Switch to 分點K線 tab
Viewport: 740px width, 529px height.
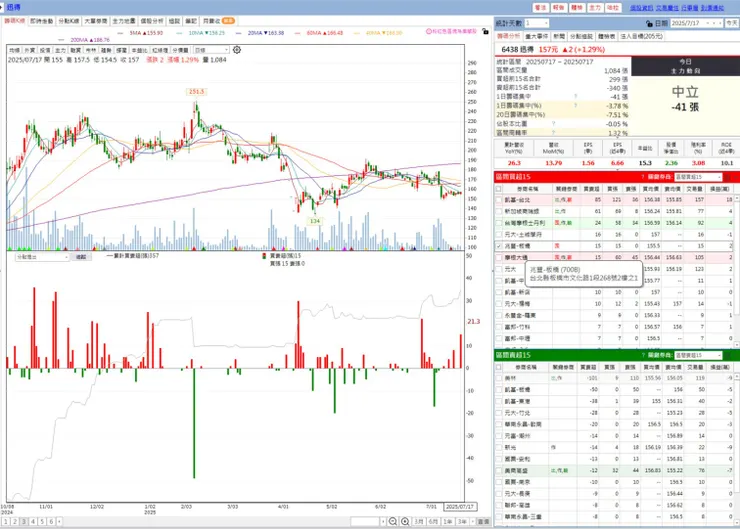(x=69, y=21)
